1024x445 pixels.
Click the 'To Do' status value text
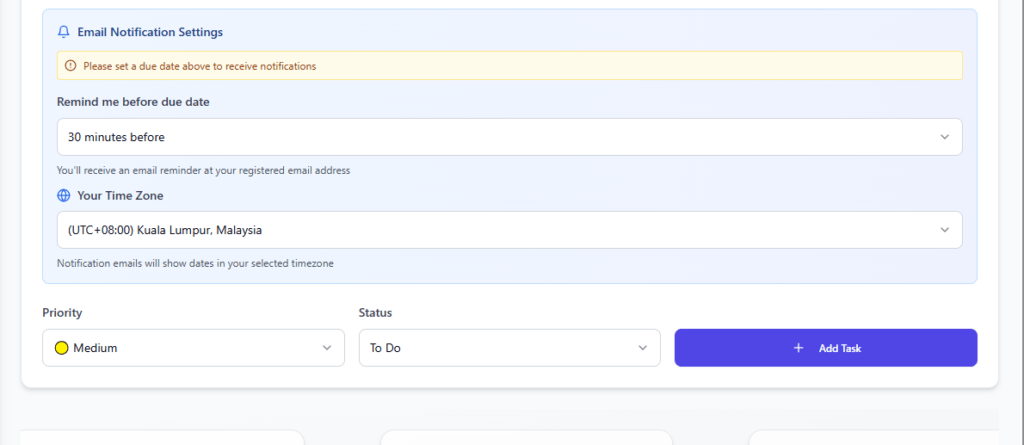click(385, 348)
